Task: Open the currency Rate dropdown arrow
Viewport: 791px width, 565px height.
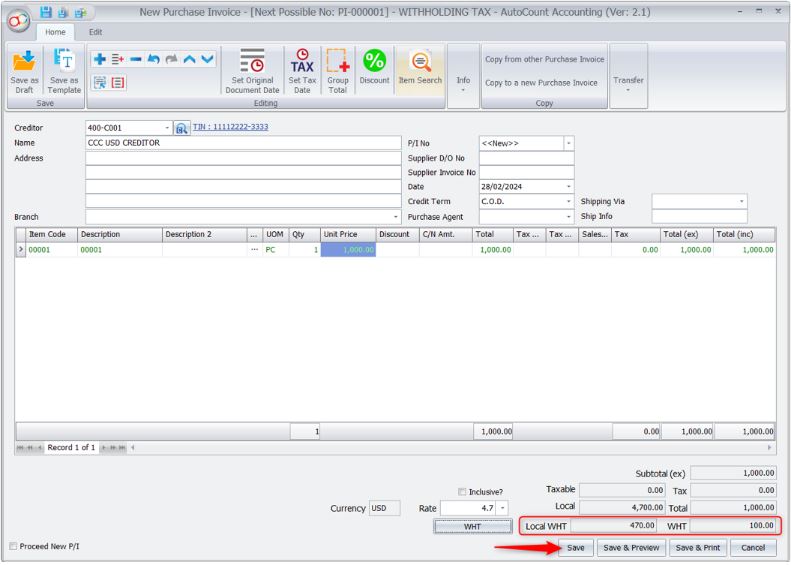Action: [502, 508]
